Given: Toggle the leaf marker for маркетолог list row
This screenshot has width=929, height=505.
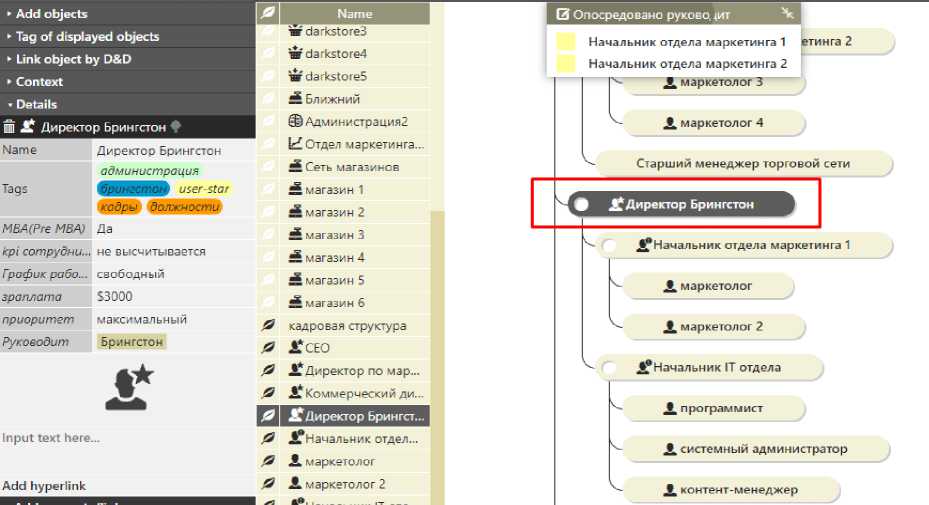Looking at the screenshot, I should [x=268, y=461].
